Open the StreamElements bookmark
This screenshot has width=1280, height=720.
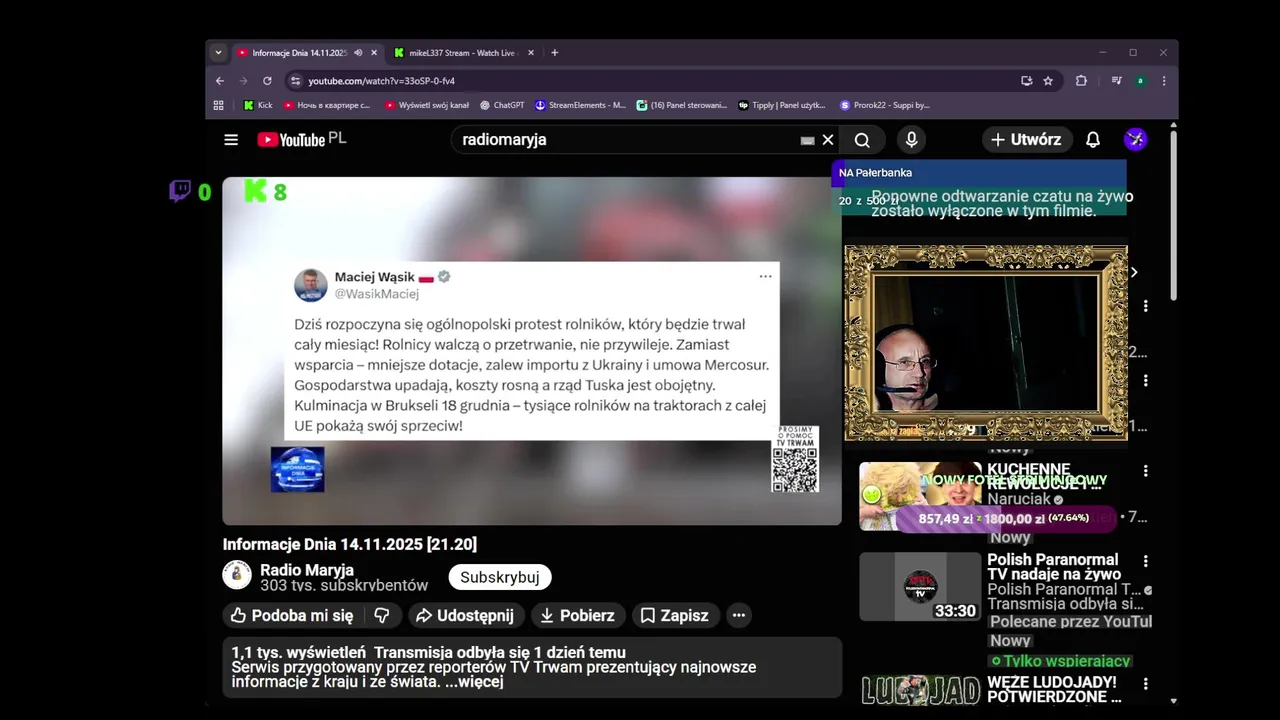click(580, 105)
